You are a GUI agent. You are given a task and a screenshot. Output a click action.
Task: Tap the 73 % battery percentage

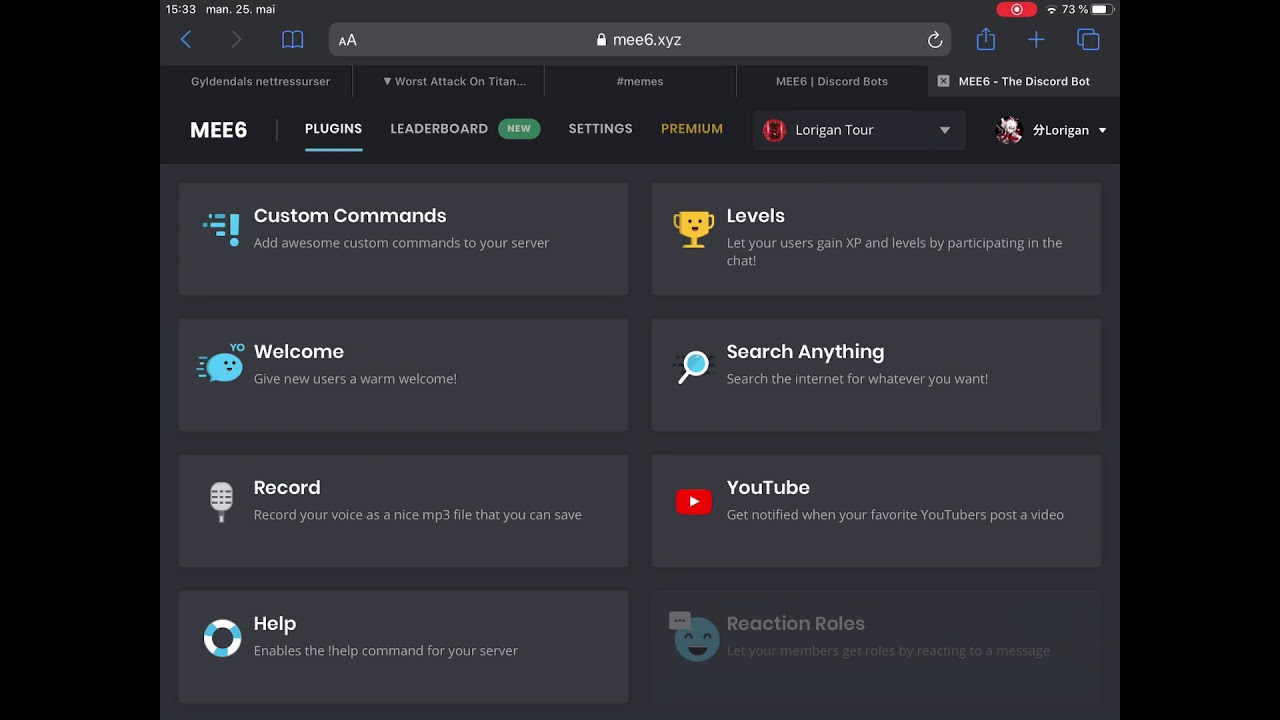[1075, 9]
